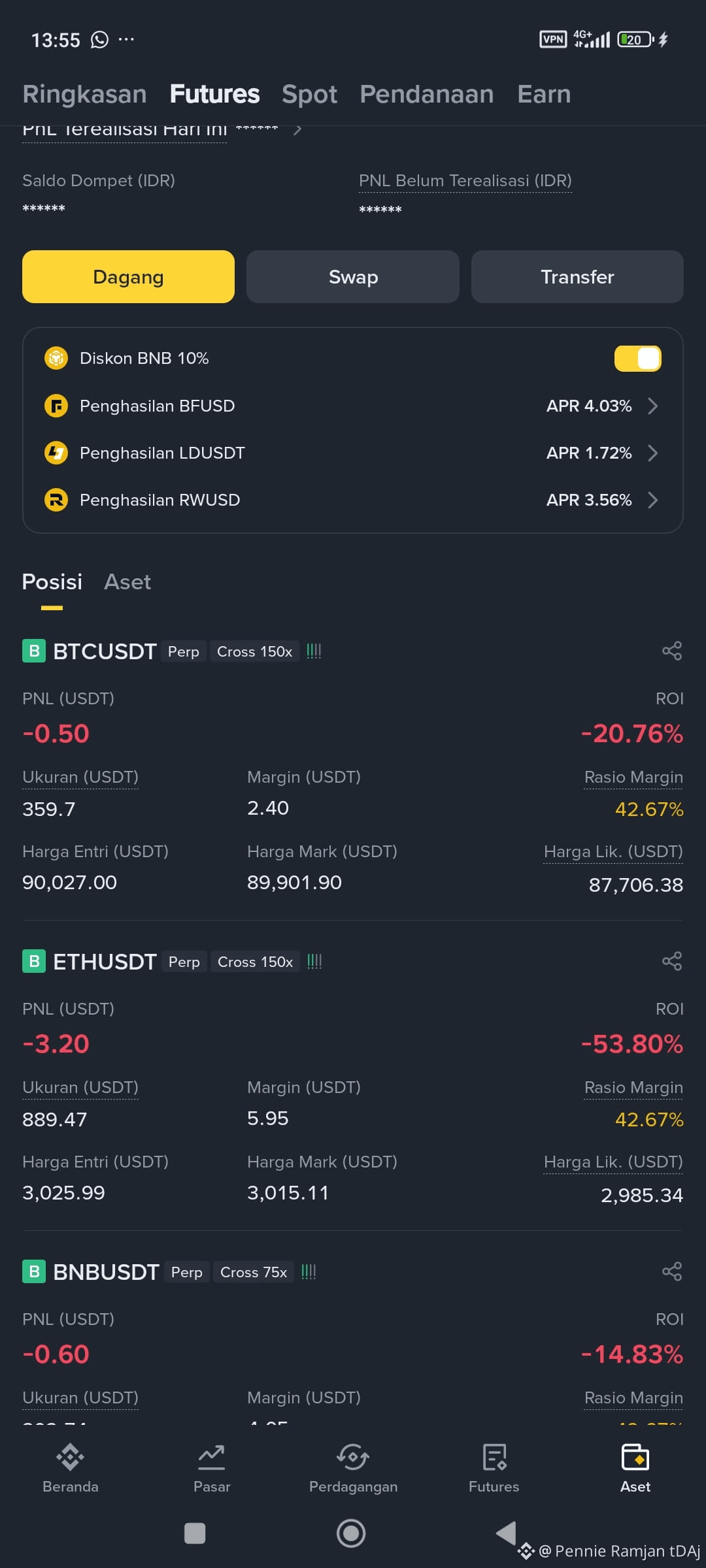Go to Pasar markets icon
The width and height of the screenshot is (706, 1568).
(x=212, y=1456)
